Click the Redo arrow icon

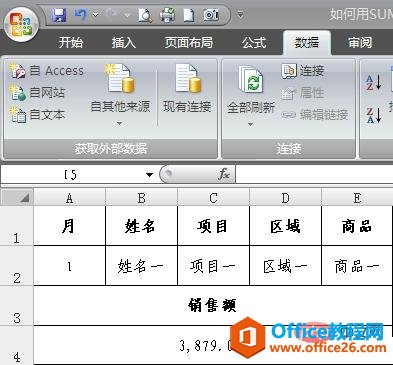tap(111, 14)
